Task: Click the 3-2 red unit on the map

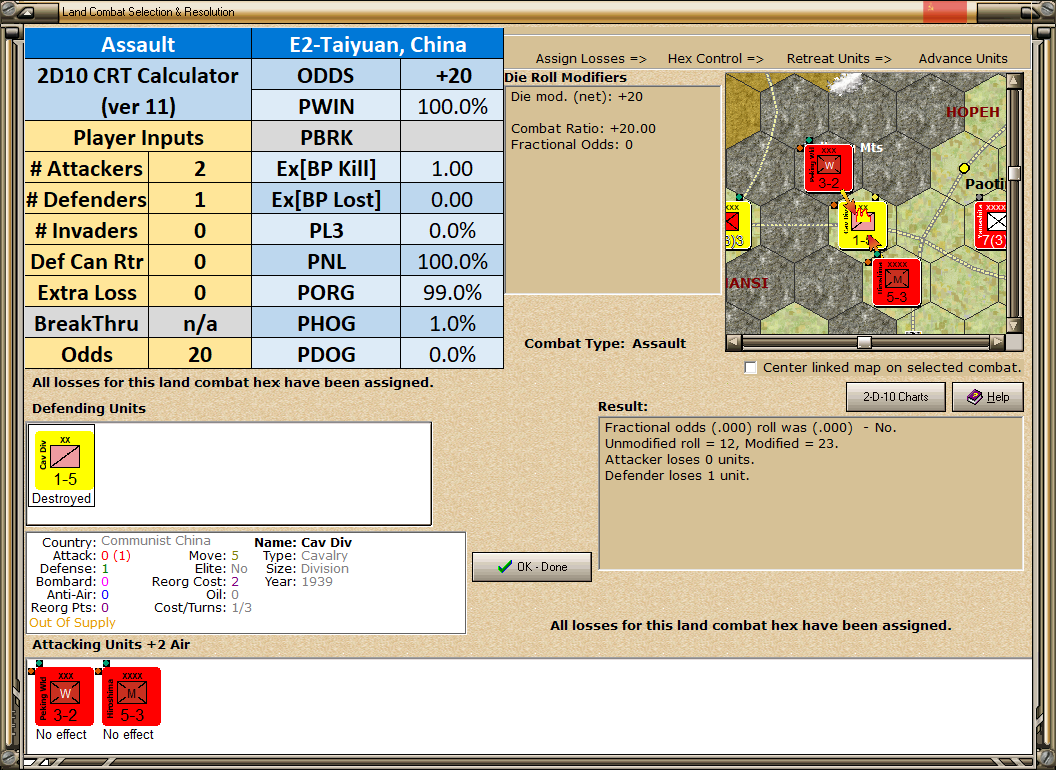Action: click(x=829, y=168)
